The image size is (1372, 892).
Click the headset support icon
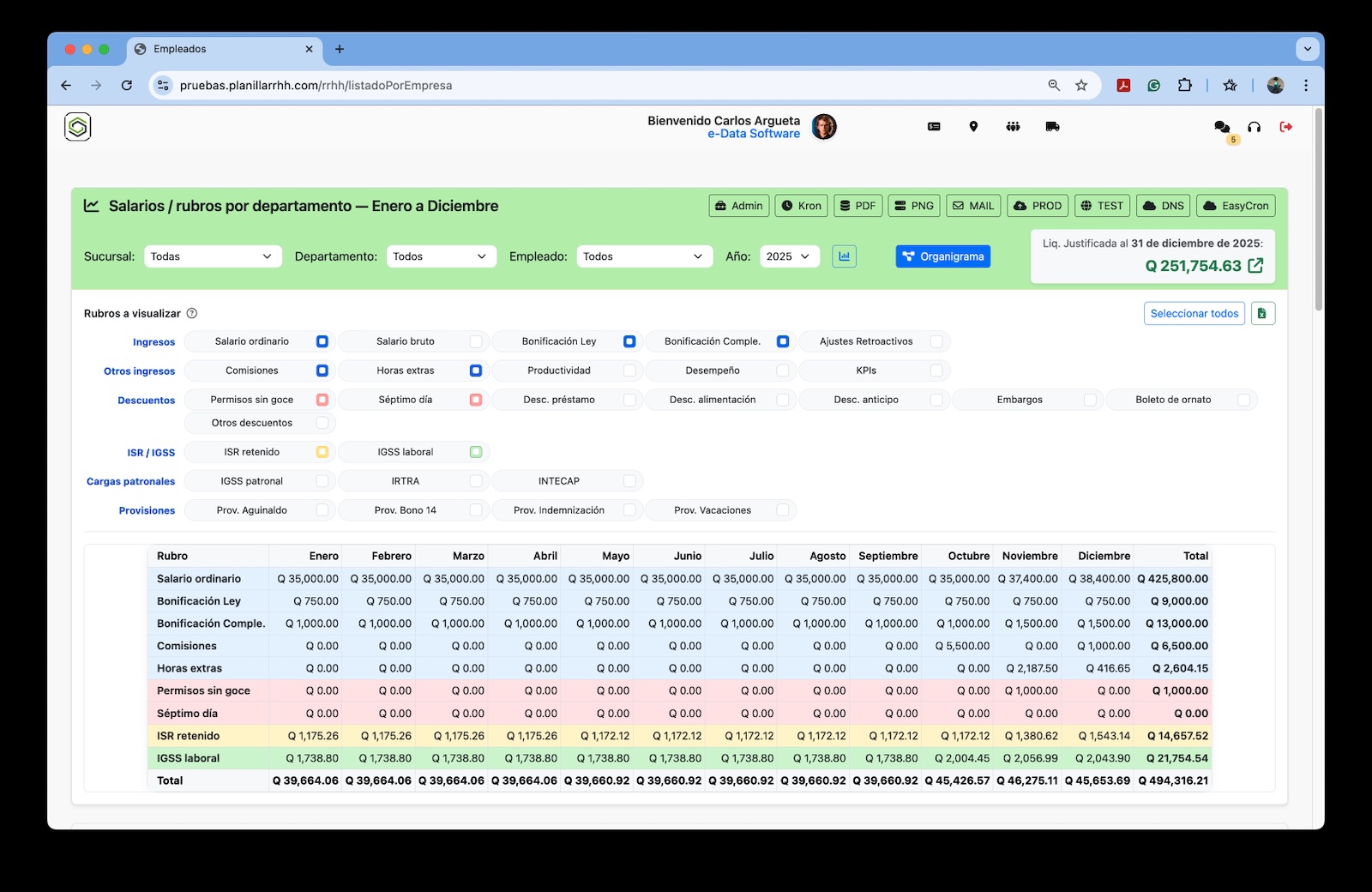point(1254,127)
